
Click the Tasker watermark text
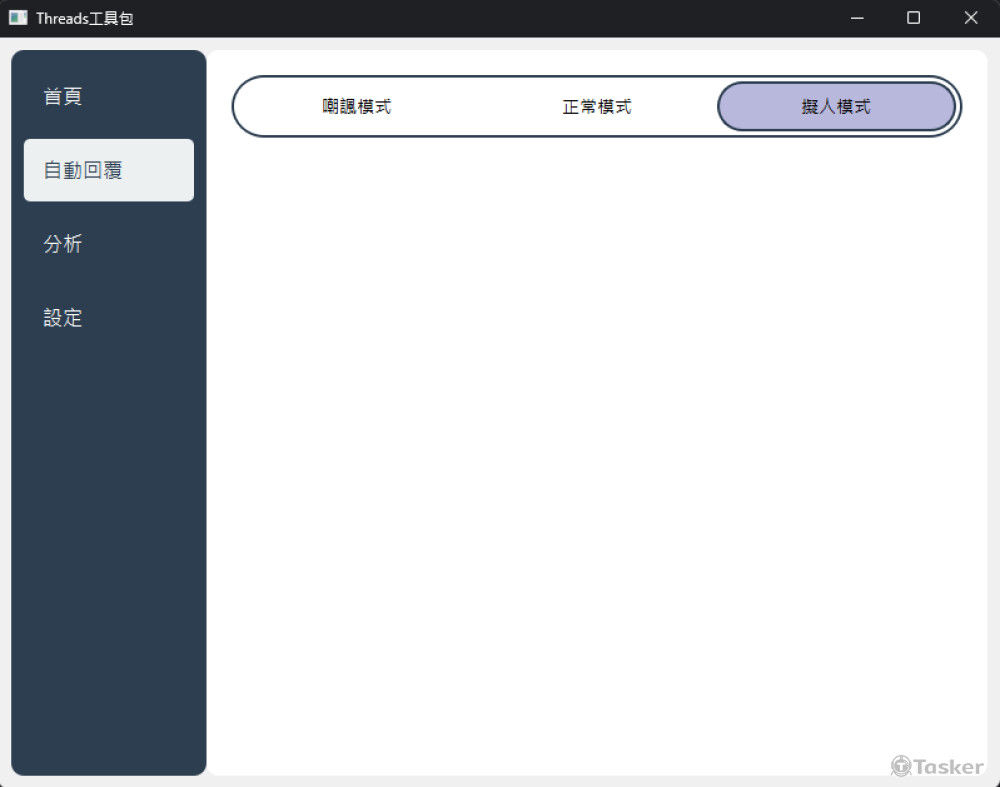[x=948, y=767]
